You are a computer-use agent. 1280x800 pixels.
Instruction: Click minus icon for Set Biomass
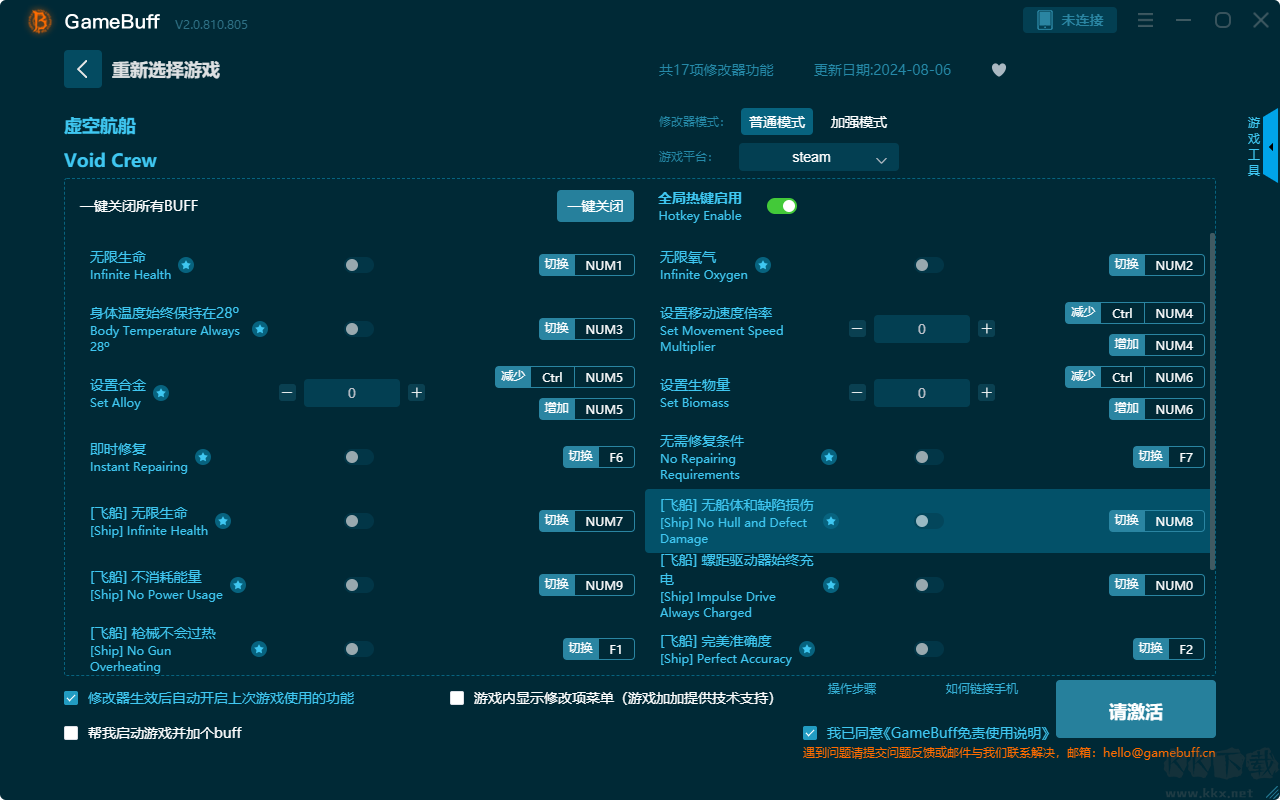point(858,393)
